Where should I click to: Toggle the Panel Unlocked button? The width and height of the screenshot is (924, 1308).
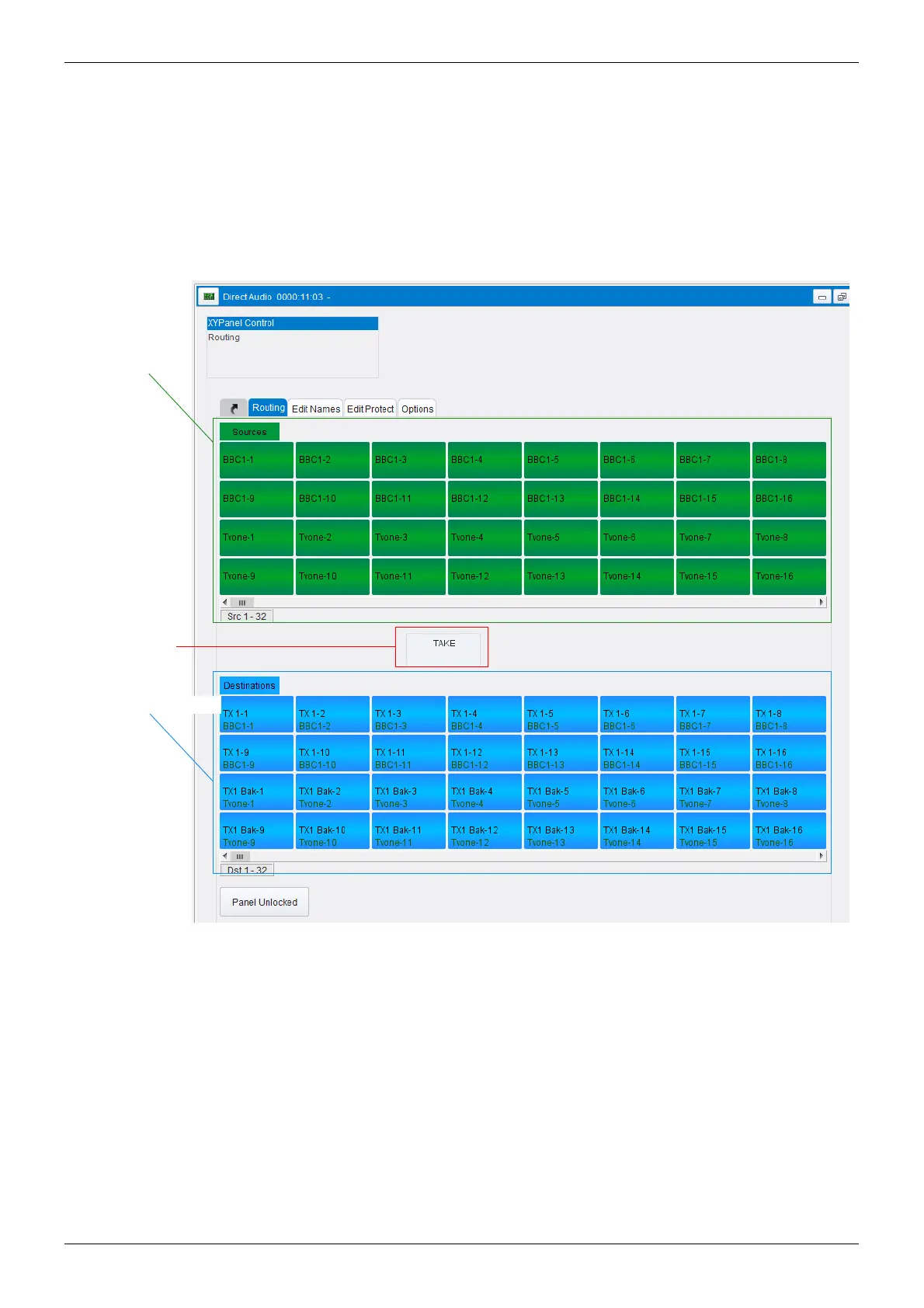tap(265, 902)
